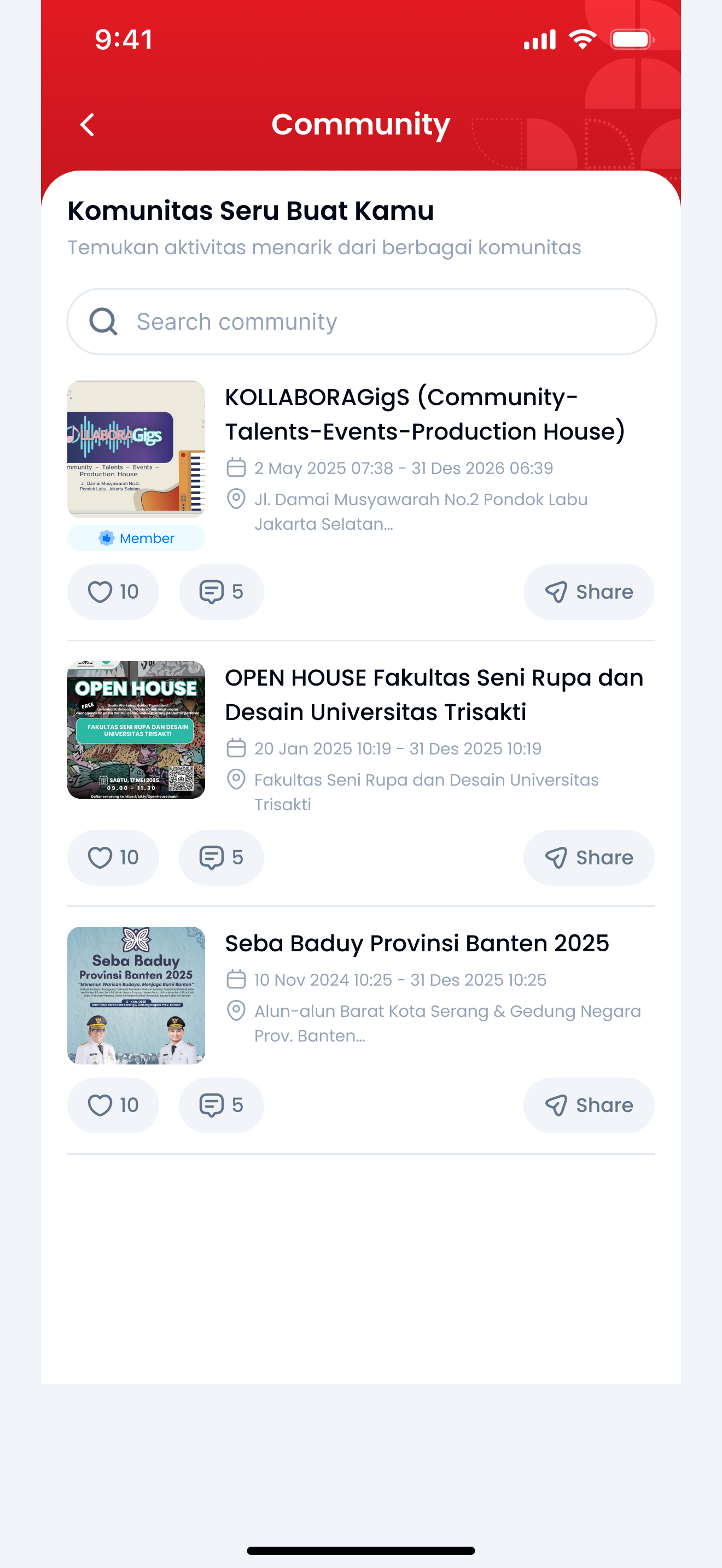Screen dimensions: 722x1568
Task: Open comments on KOLLABORAGigS post
Action: tap(221, 592)
